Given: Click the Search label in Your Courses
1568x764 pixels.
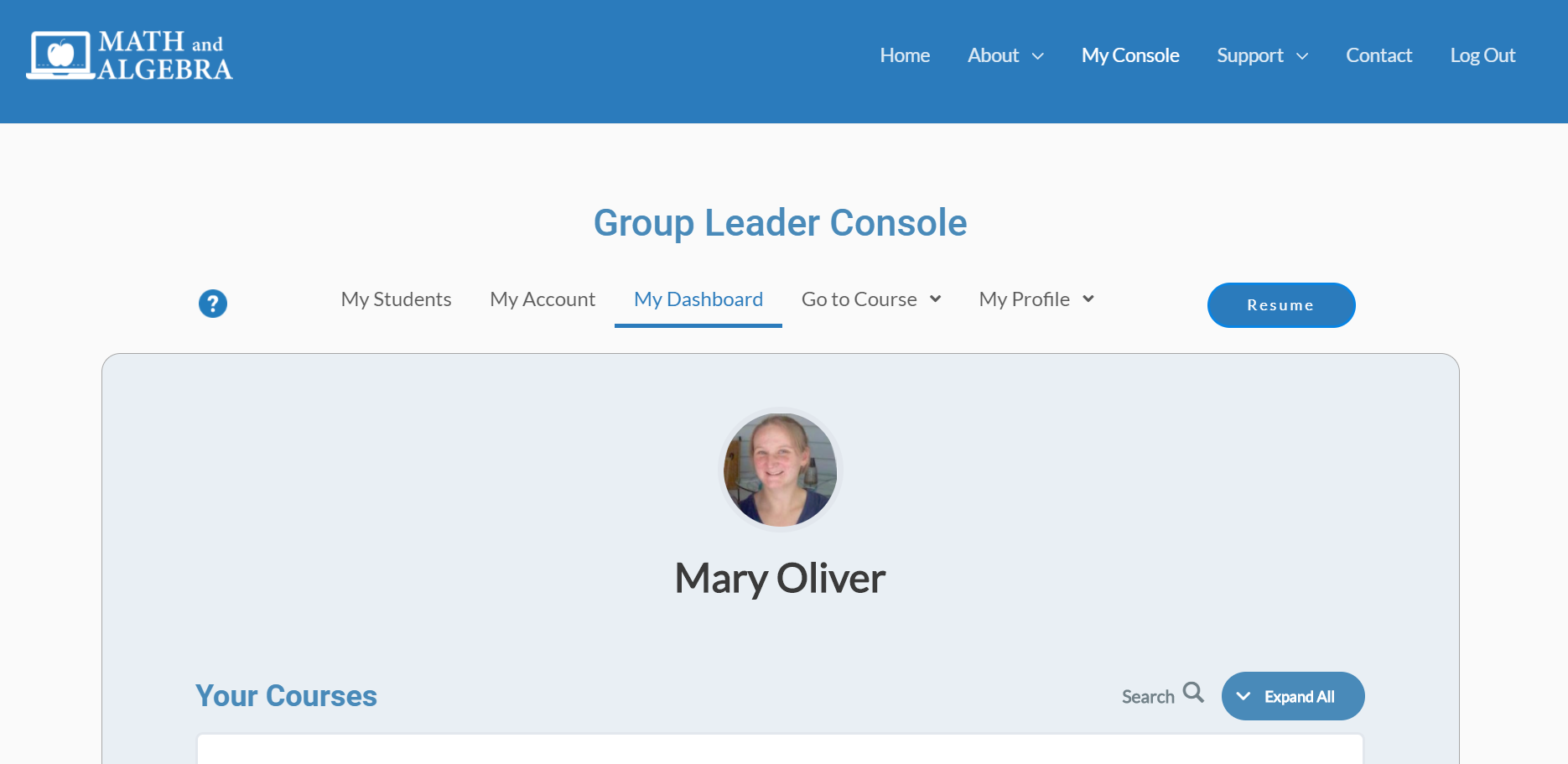Looking at the screenshot, I should pos(1148,697).
